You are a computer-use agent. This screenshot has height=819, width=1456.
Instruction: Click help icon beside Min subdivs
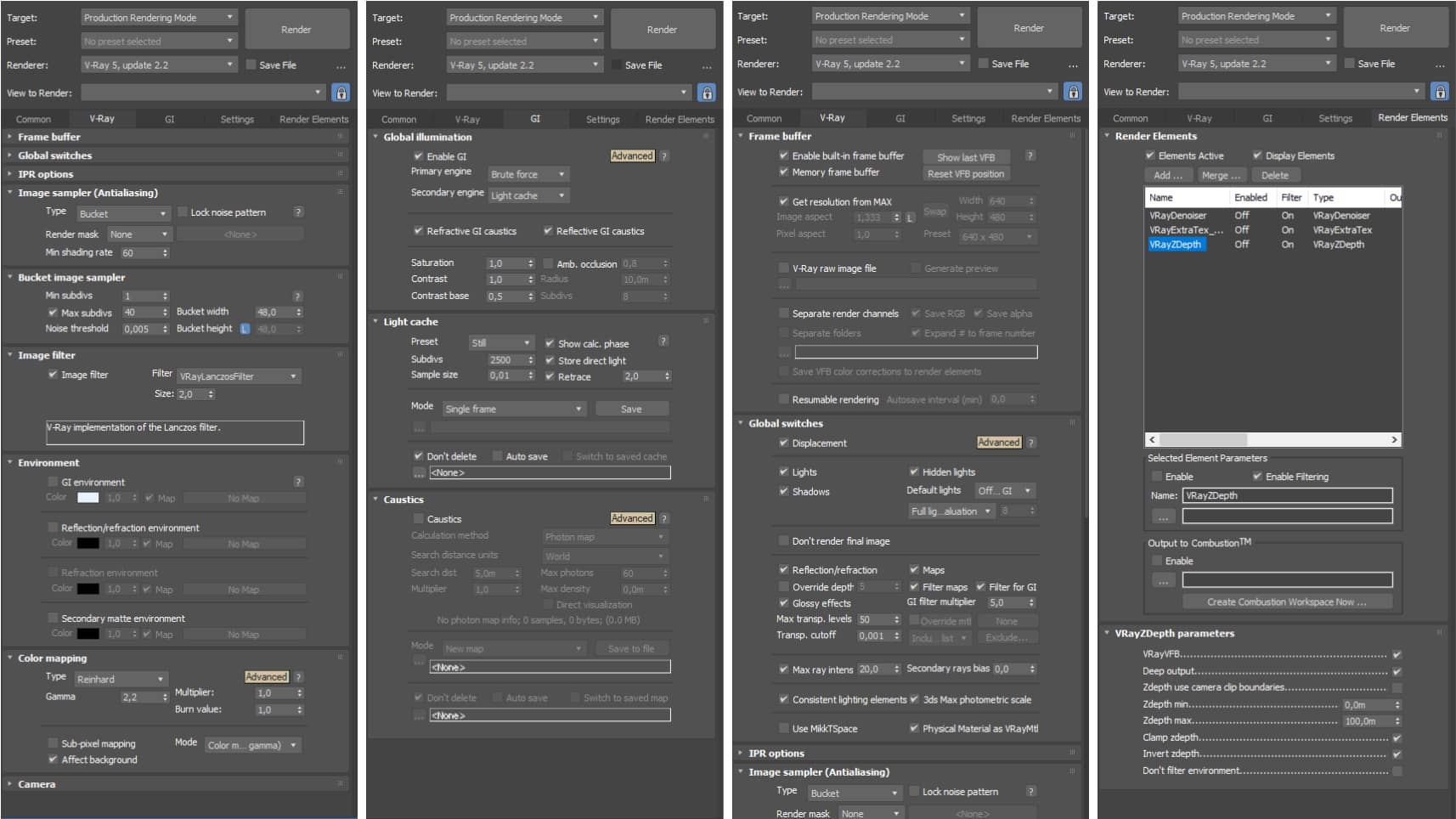point(297,296)
